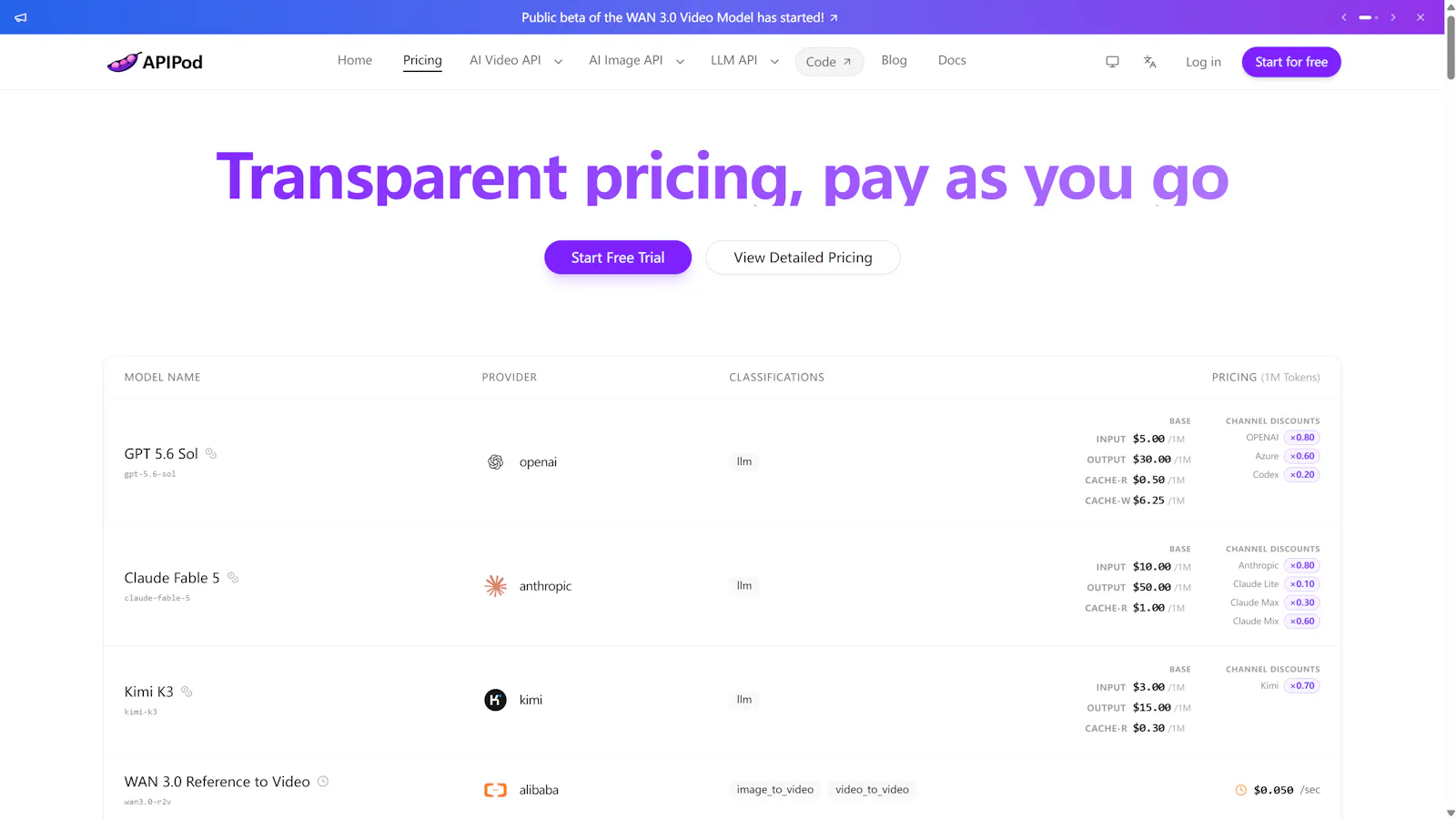Open the WAN 3.0 public beta announcement
Image resolution: width=1456 pixels, height=819 pixels.
tap(679, 17)
